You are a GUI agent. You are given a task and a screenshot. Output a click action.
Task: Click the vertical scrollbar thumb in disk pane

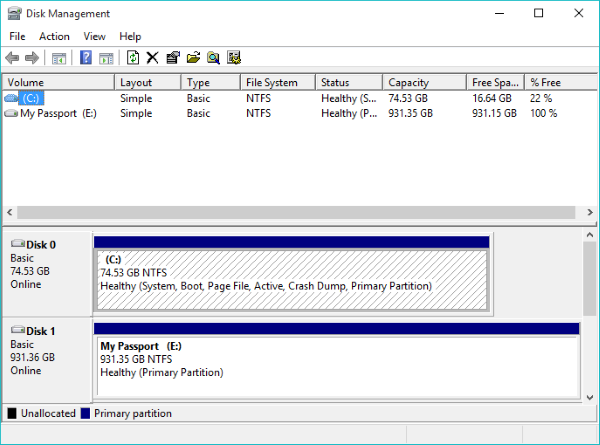[590, 279]
